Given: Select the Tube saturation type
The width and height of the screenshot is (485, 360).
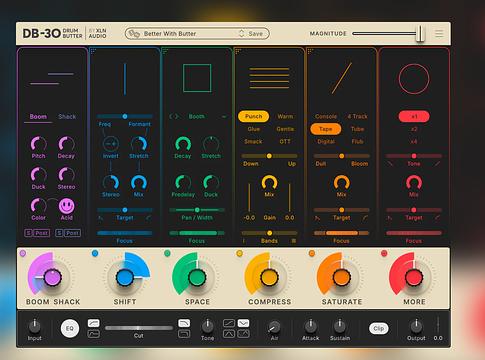Looking at the screenshot, I should pyautogui.click(x=357, y=129).
